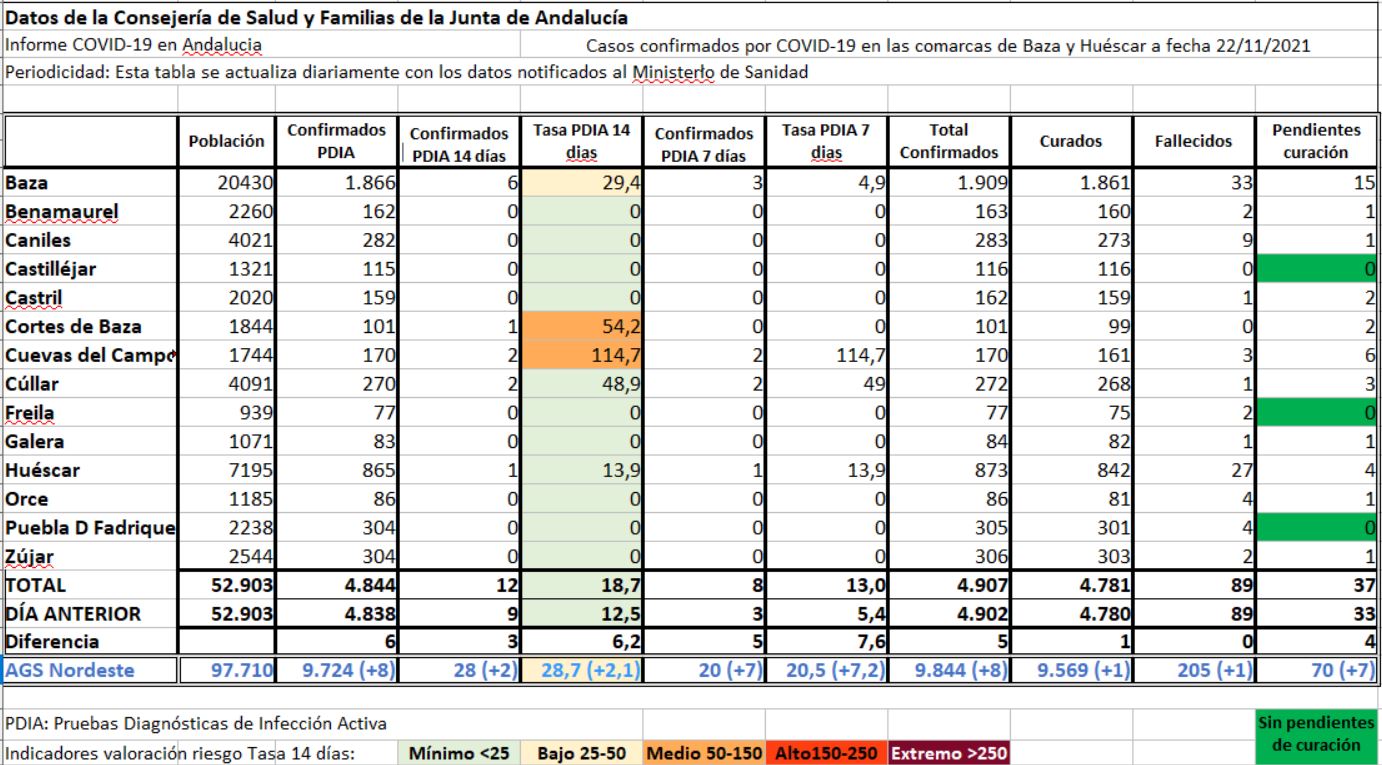Select the Baza row label cell
Viewport: 1382px width, 765px height.
pyautogui.click(x=90, y=183)
